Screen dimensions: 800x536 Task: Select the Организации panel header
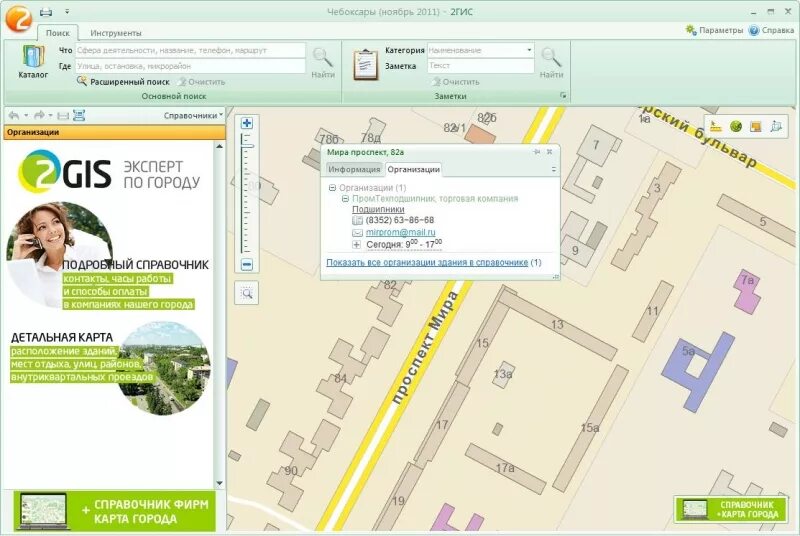pos(114,132)
